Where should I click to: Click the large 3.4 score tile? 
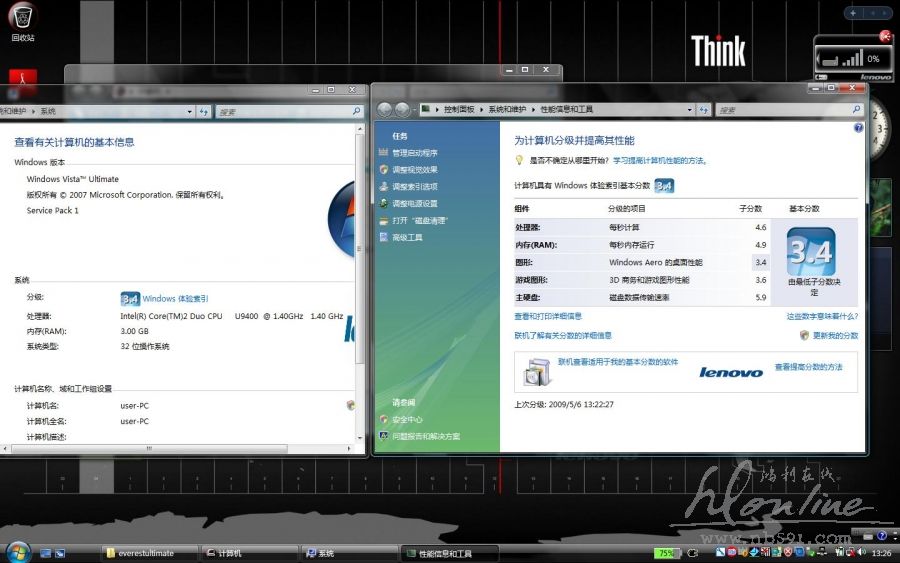tap(811, 251)
